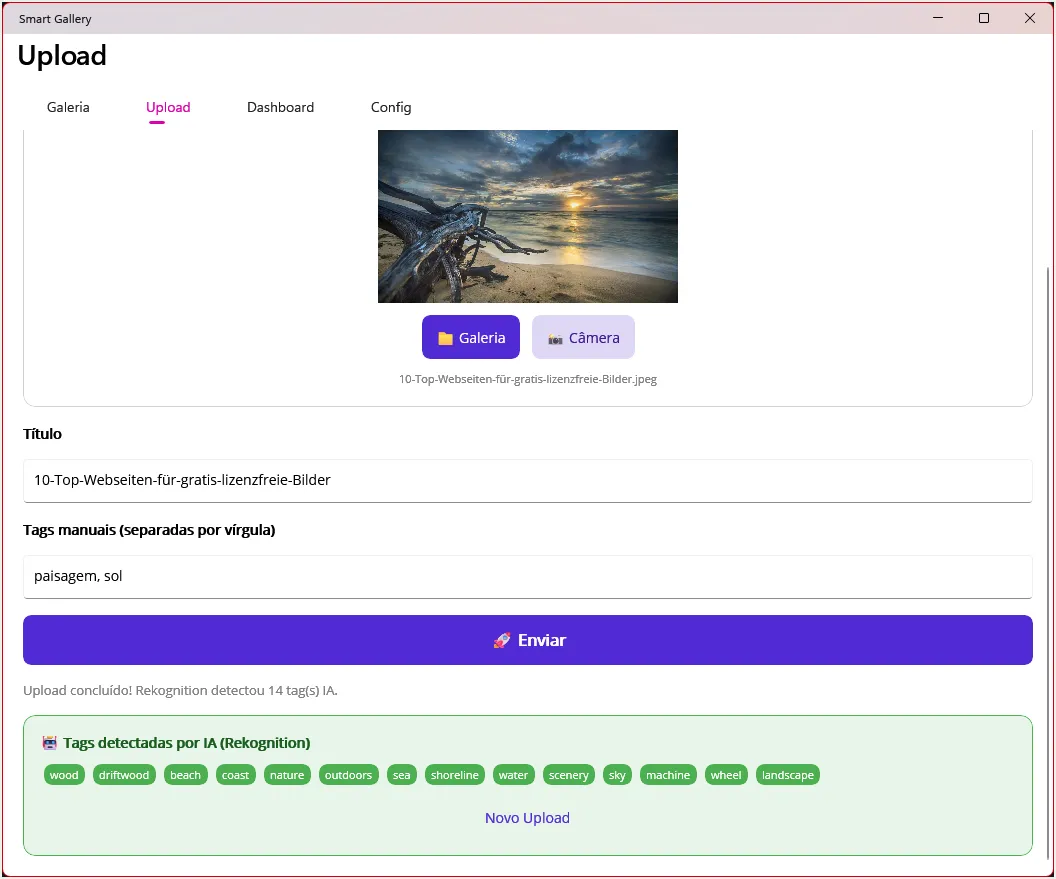Click the Enviar submit button
The image size is (1056, 879).
pos(528,640)
